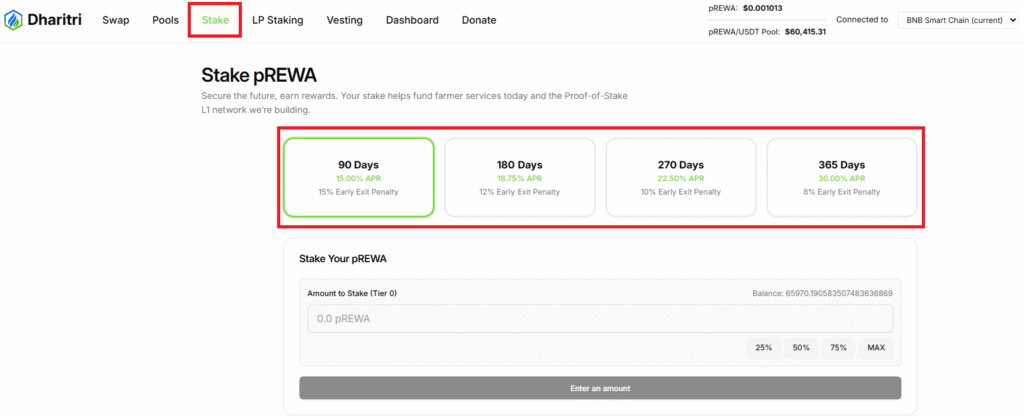Click the Dharitri logo icon
The width and height of the screenshot is (1024, 416).
click(14, 20)
